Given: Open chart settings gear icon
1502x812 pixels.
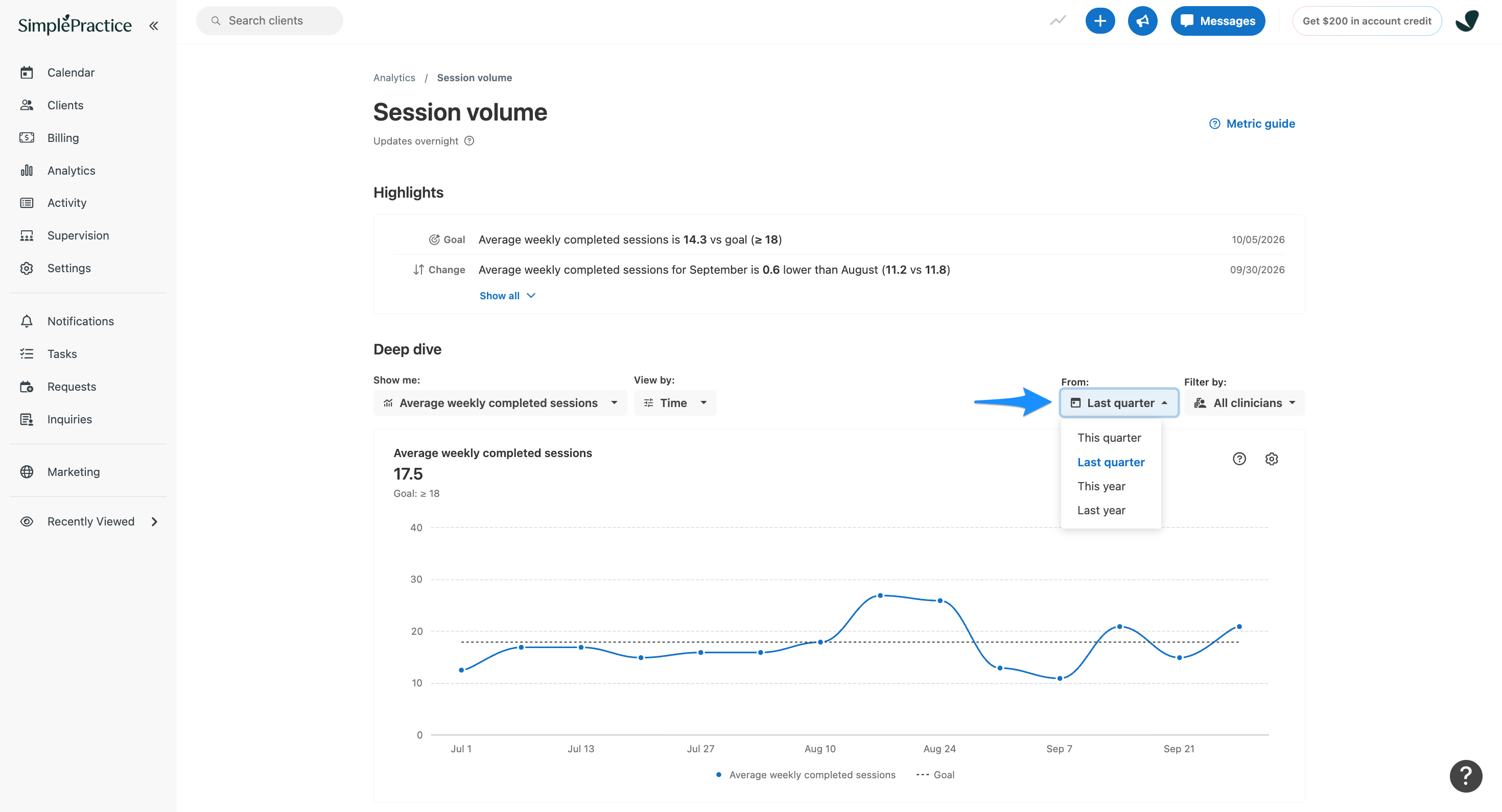Looking at the screenshot, I should (1271, 459).
